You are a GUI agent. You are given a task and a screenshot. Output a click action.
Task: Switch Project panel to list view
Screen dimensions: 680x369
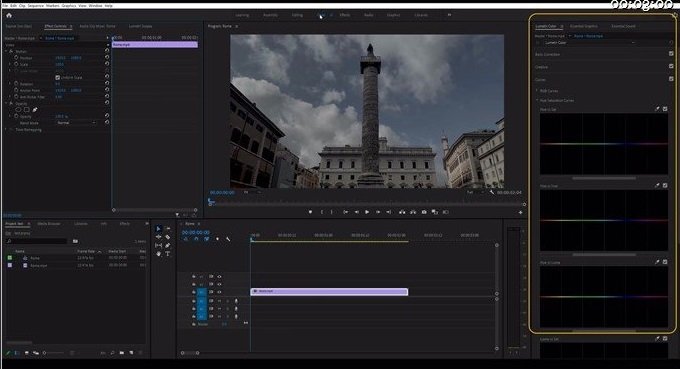coord(17,353)
